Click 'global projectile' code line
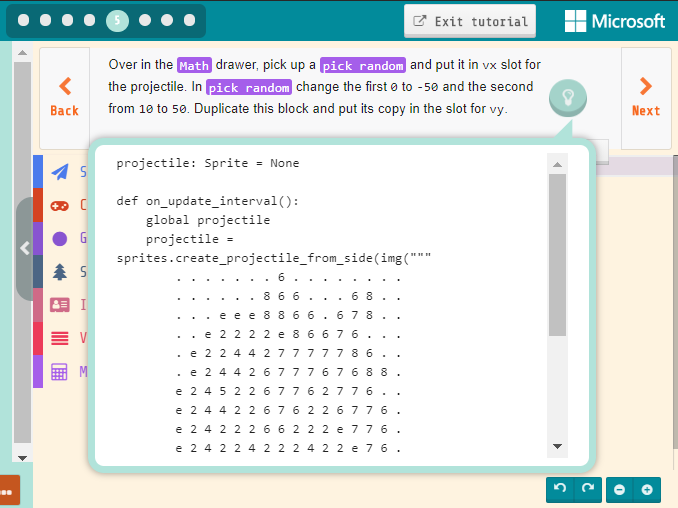This screenshot has height=508, width=678. pyautogui.click(x=208, y=220)
